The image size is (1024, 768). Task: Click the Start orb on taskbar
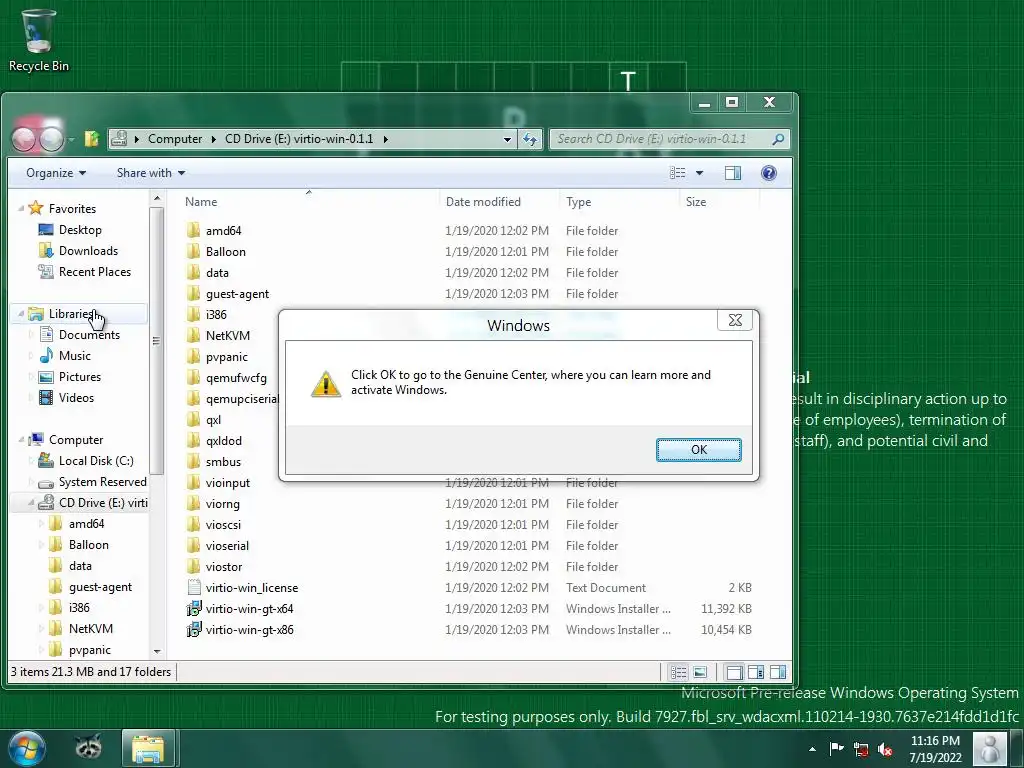(x=27, y=748)
